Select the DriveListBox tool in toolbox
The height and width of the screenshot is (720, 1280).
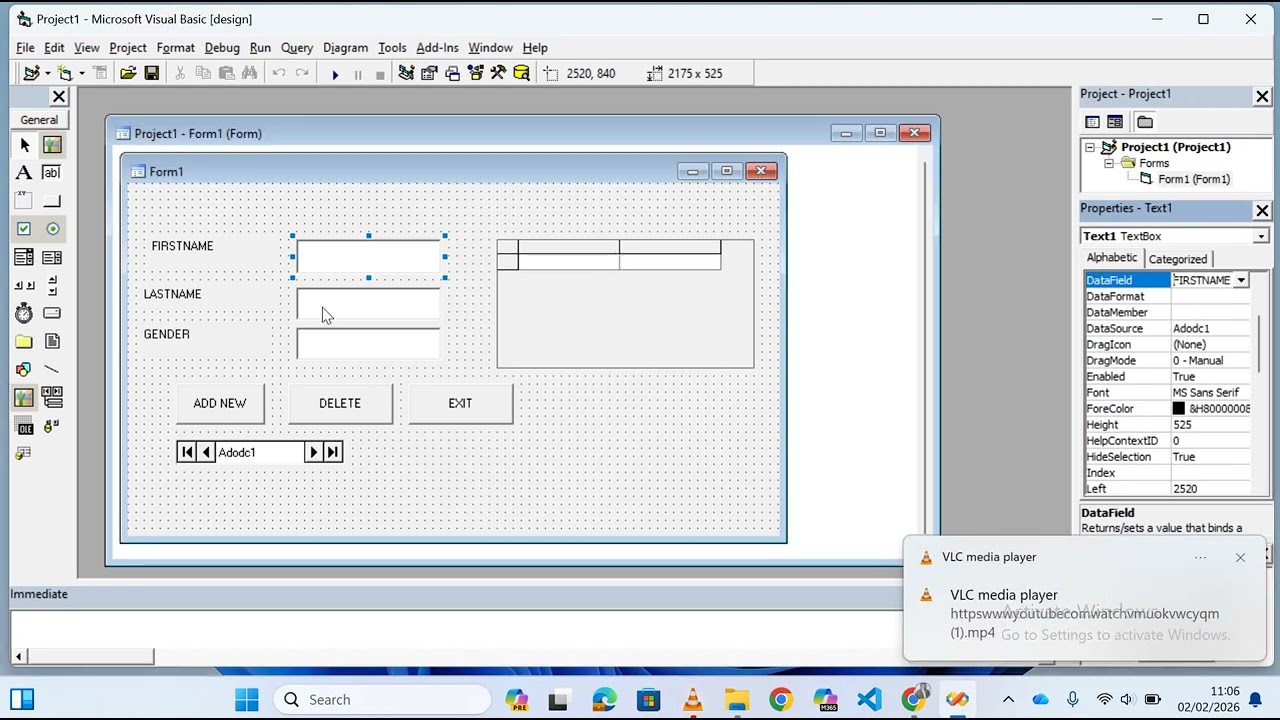(52, 313)
